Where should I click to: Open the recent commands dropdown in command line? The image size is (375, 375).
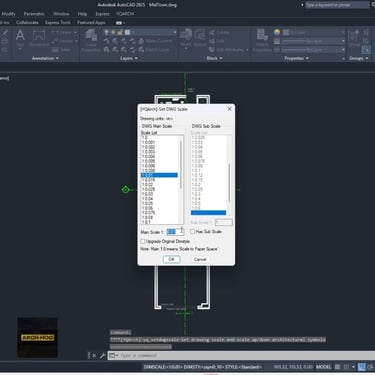[113, 356]
